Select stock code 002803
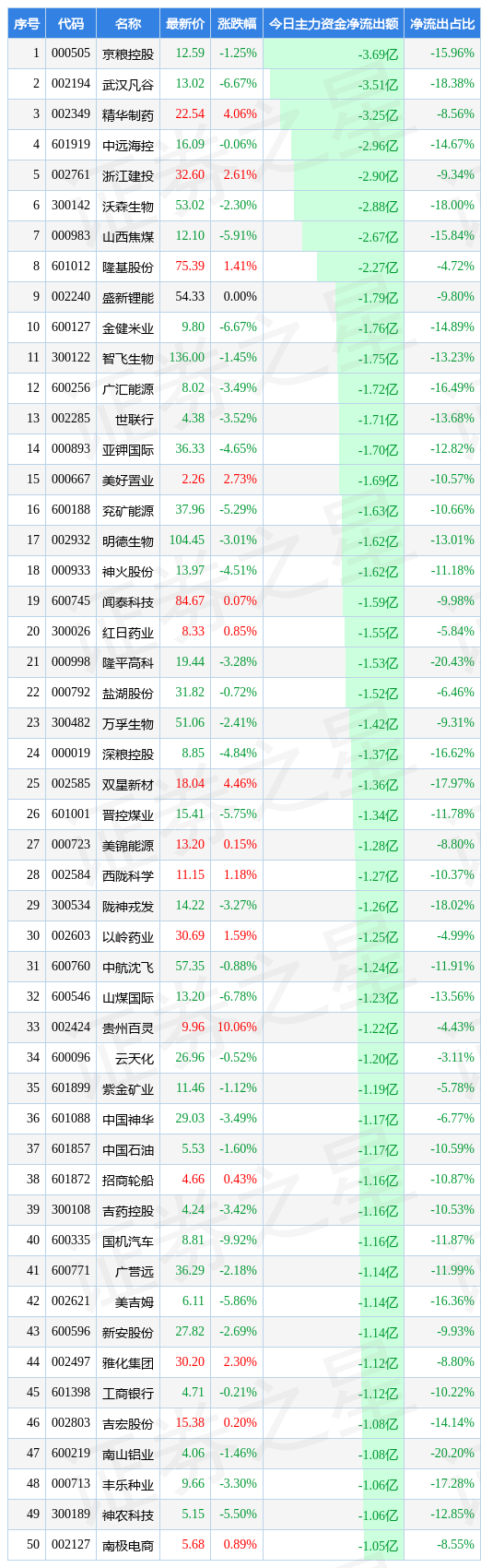The image size is (481, 1568). point(71,1423)
